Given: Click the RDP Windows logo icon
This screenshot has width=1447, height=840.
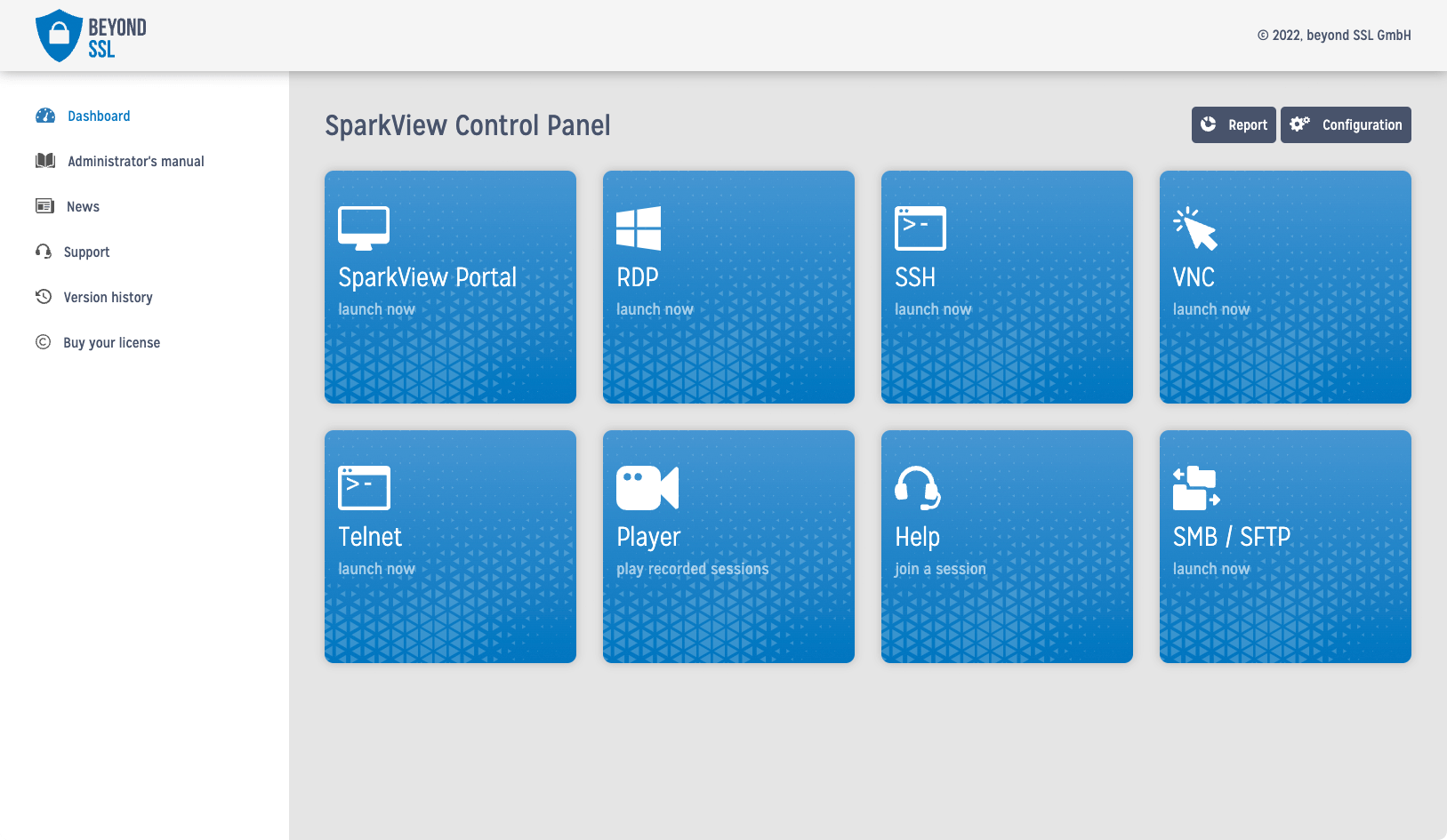Looking at the screenshot, I should tap(639, 228).
